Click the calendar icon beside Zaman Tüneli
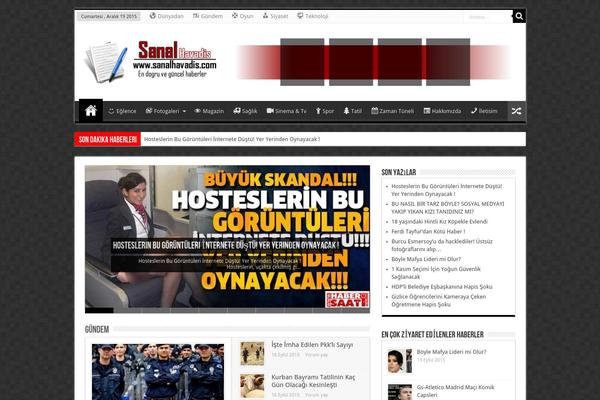Viewport: 600px width, 400px height. tap(375, 111)
